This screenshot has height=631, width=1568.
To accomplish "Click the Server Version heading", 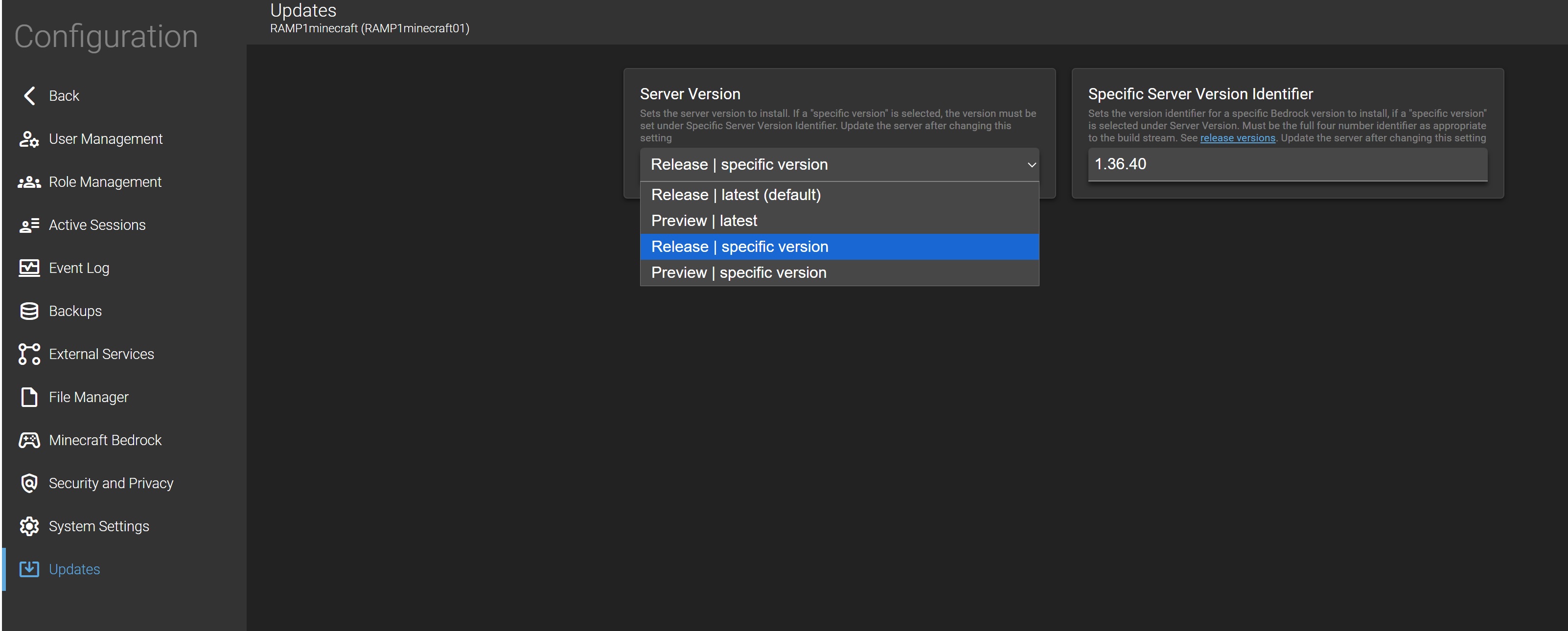I will 690,94.
